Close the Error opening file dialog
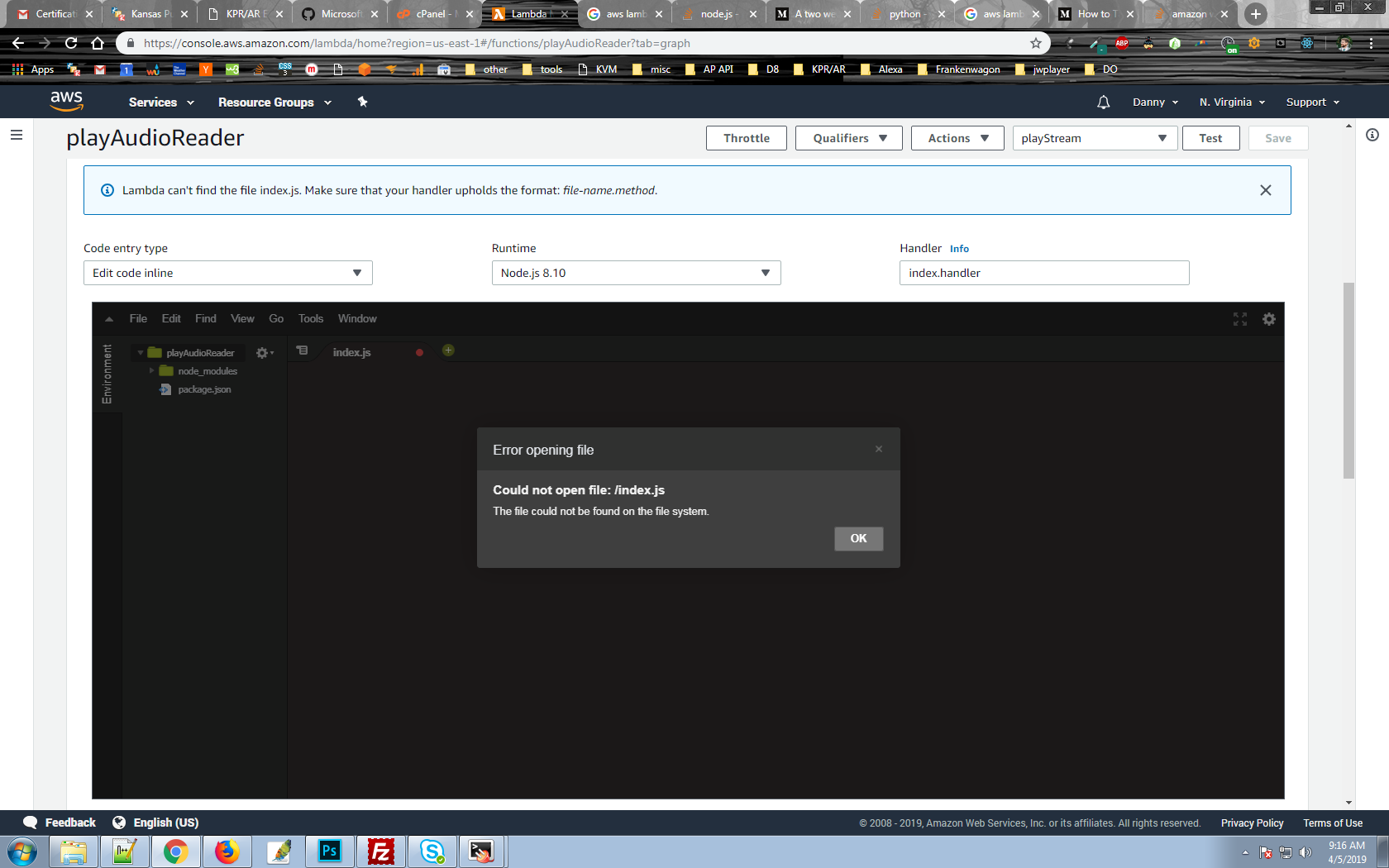 (x=879, y=449)
